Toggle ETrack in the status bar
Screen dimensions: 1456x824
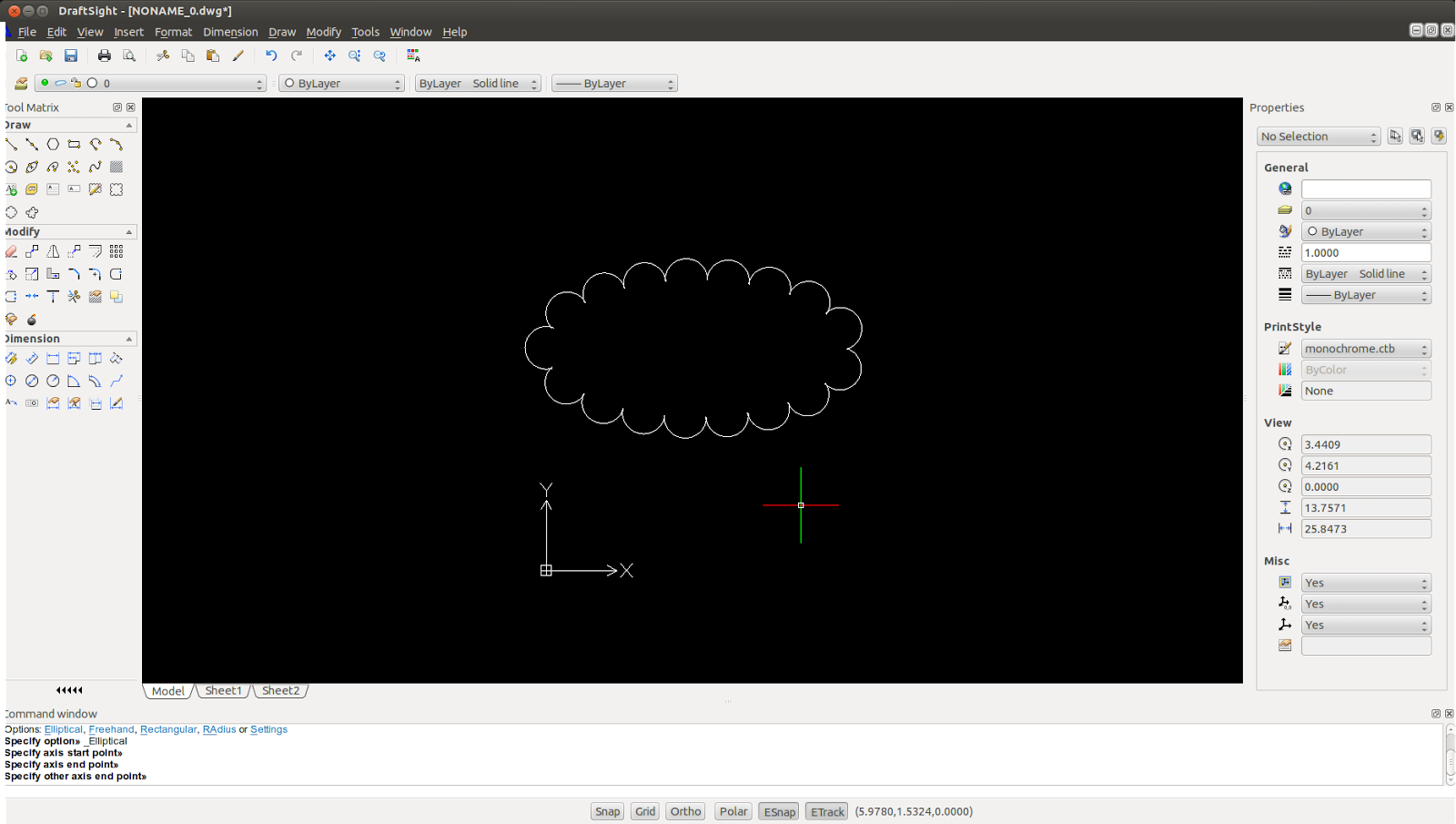click(x=827, y=811)
